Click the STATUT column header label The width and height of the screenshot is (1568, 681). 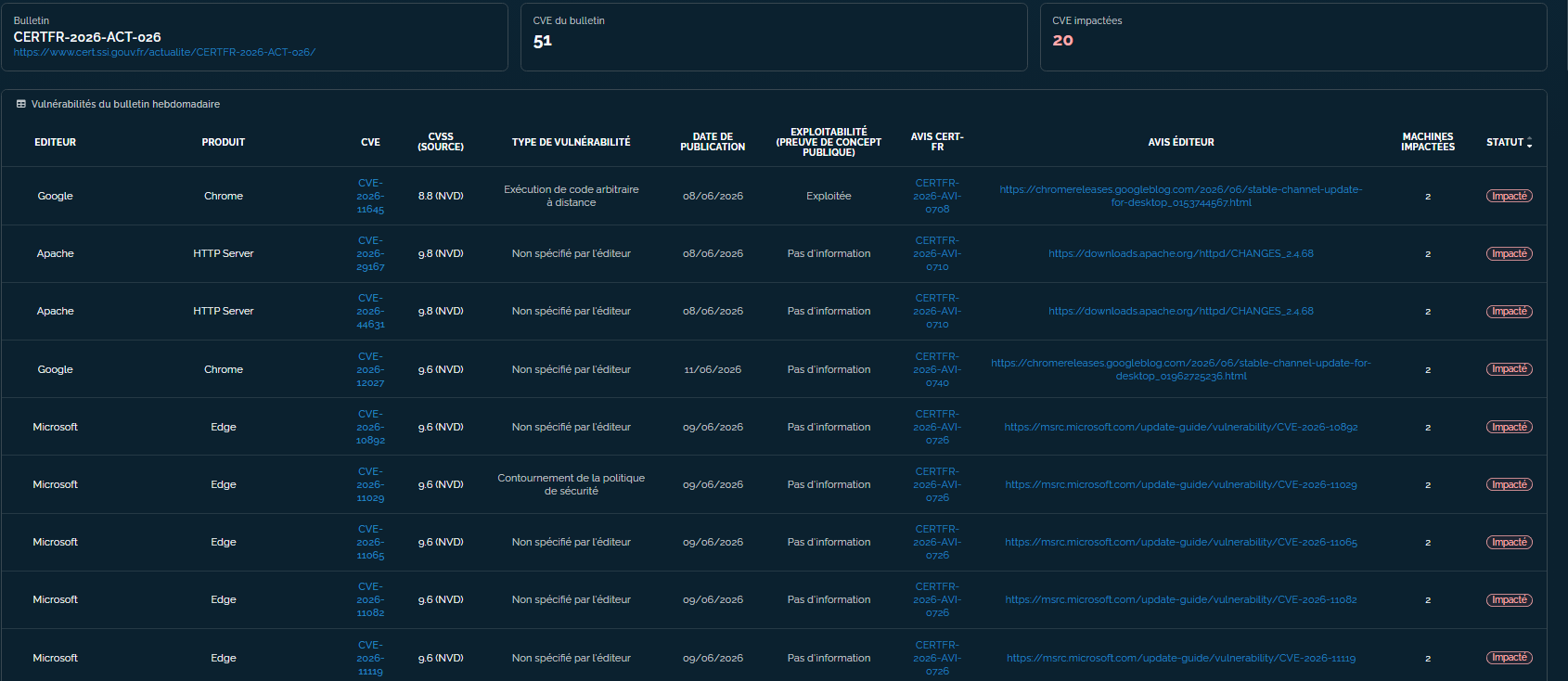coord(1505,142)
